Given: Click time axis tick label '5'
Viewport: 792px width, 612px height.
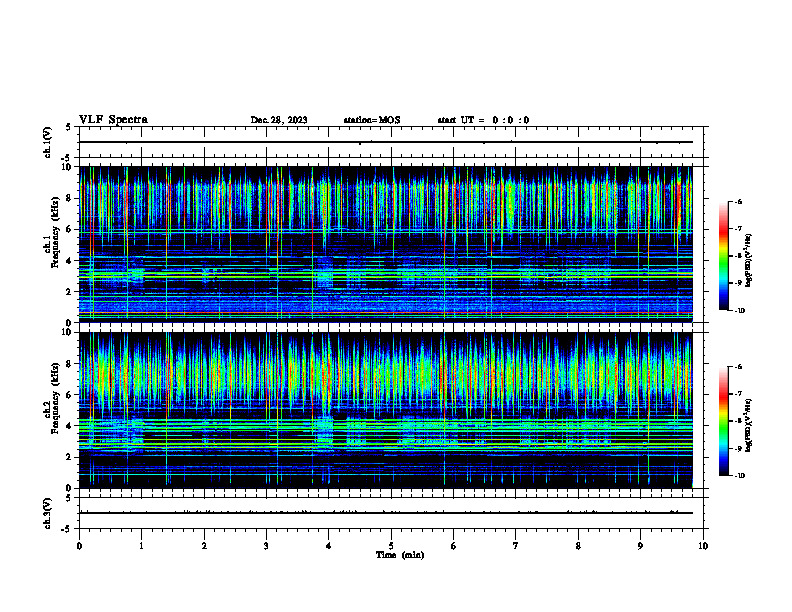Looking at the screenshot, I should (391, 546).
